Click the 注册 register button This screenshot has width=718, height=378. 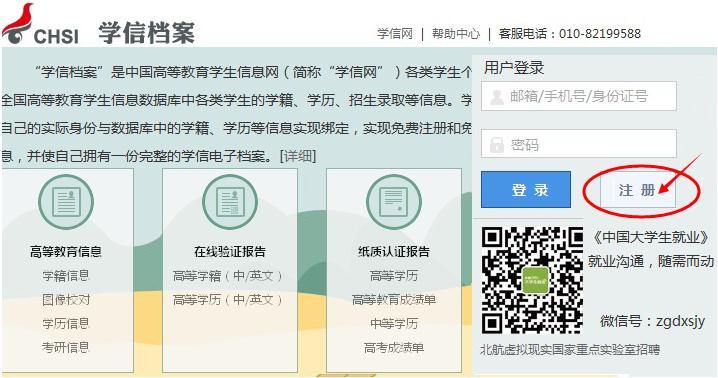click(637, 190)
